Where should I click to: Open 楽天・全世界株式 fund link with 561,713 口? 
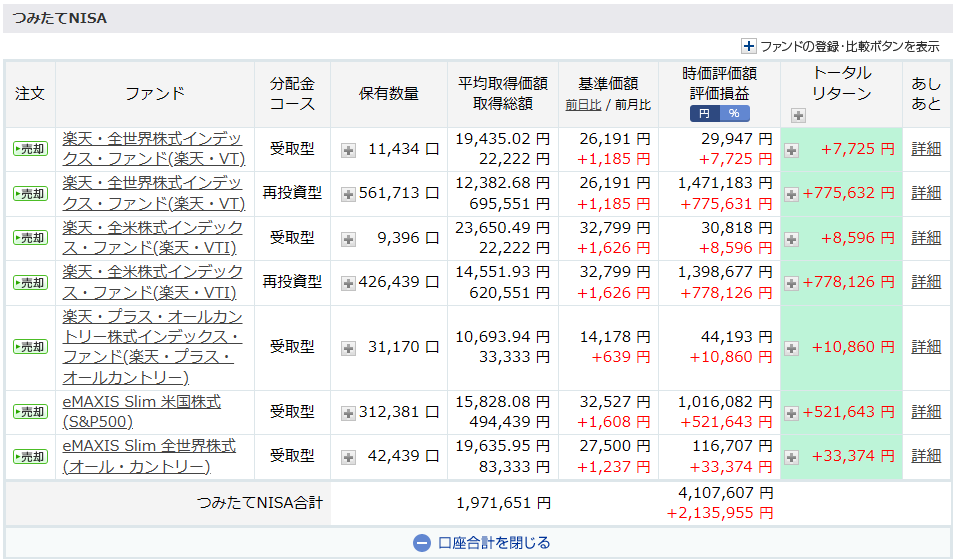point(154,193)
